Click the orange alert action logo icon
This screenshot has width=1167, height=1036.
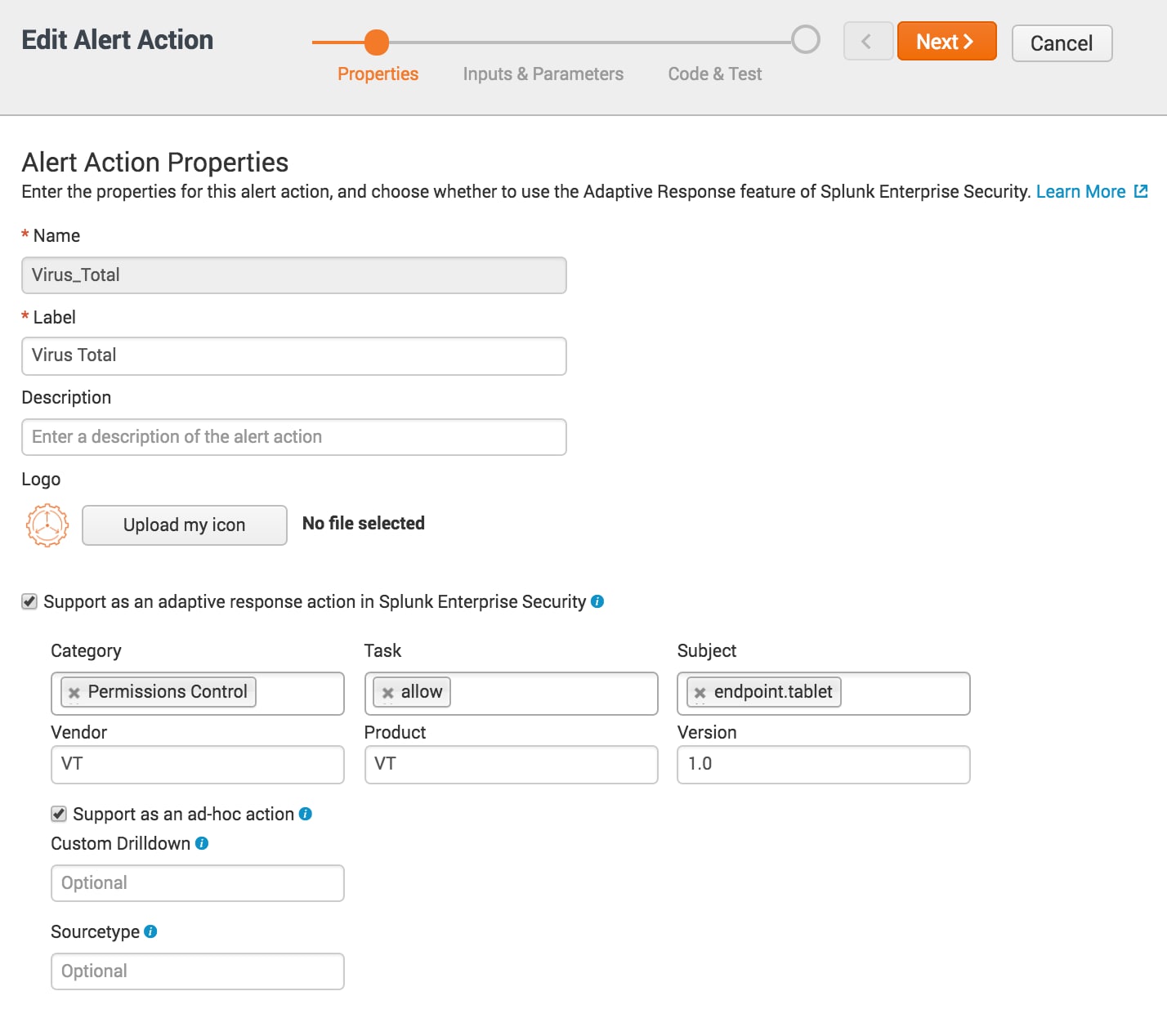(47, 525)
